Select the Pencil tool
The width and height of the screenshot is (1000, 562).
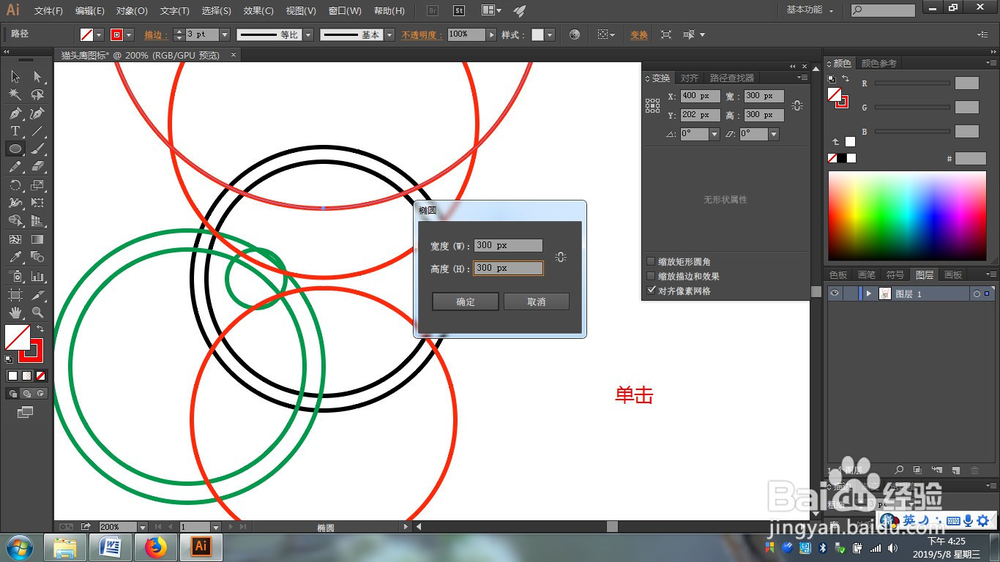[x=15, y=167]
